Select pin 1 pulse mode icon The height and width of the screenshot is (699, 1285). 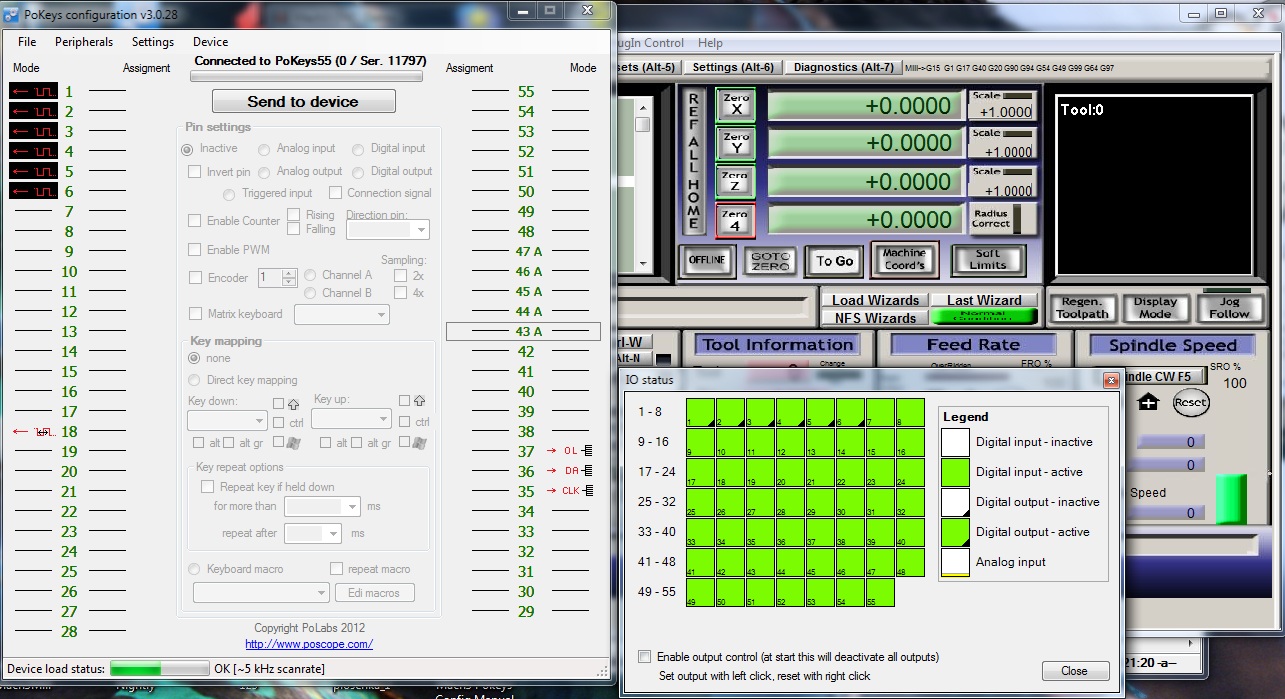click(x=33, y=91)
